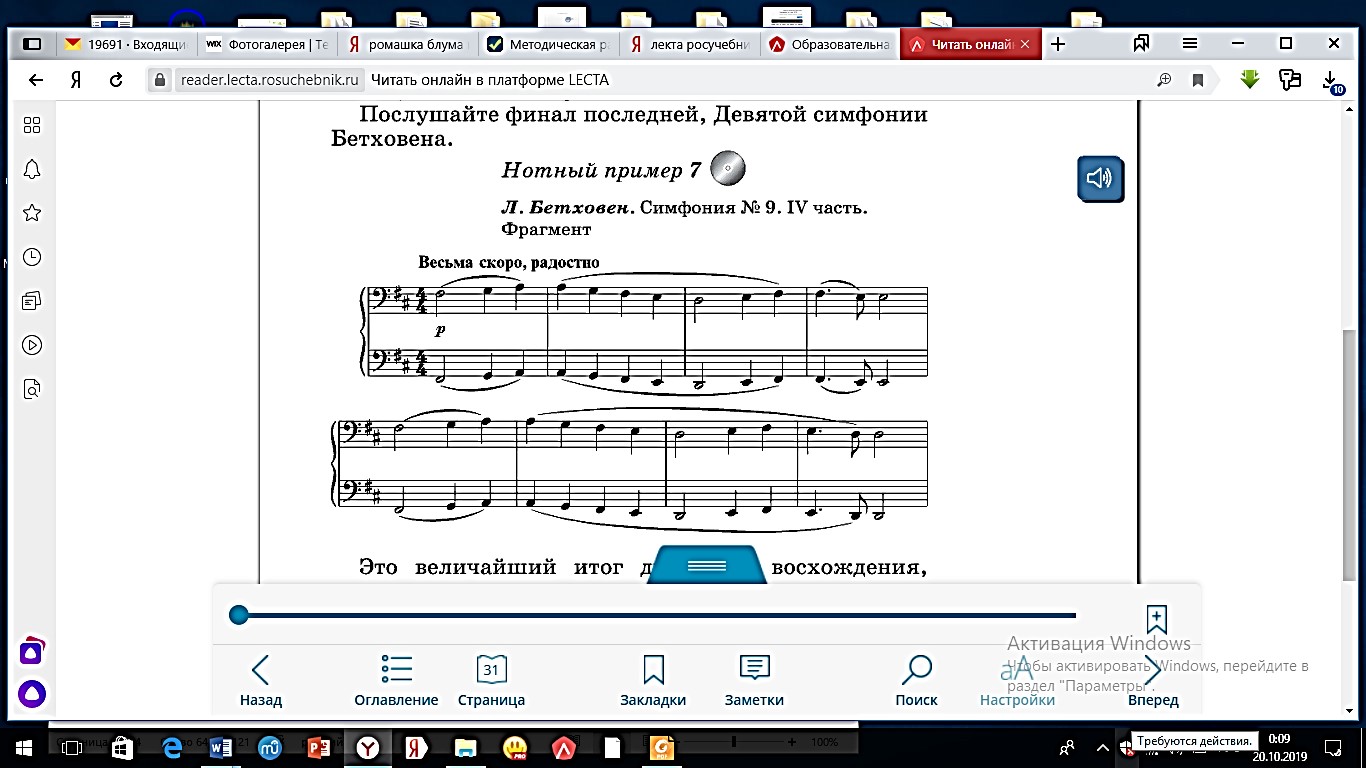Open the video play icon in the sidebar
Image resolution: width=1366 pixels, height=768 pixels.
point(32,345)
